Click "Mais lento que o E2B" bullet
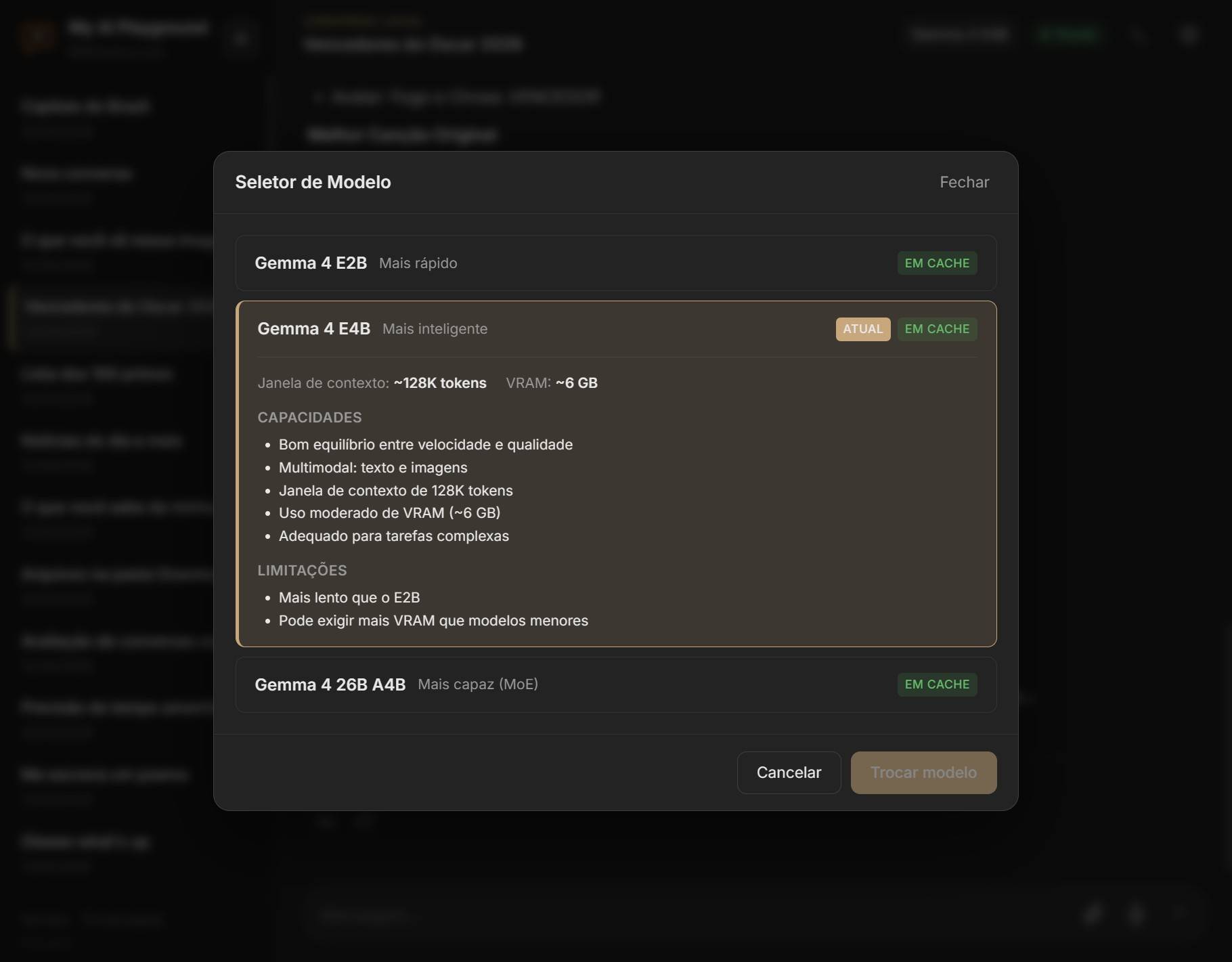Image resolution: width=1232 pixels, height=962 pixels. click(x=349, y=598)
